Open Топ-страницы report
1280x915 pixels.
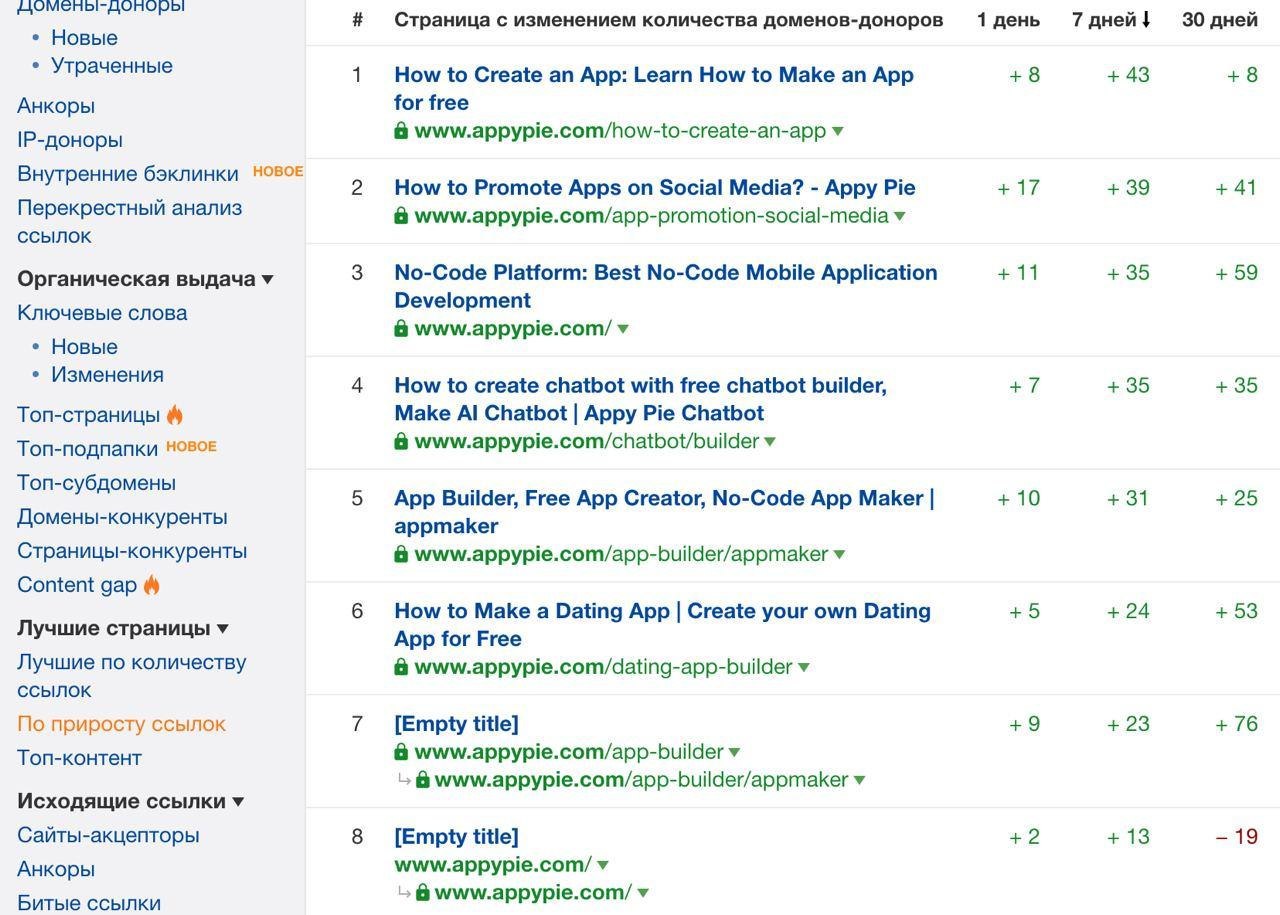tap(88, 414)
